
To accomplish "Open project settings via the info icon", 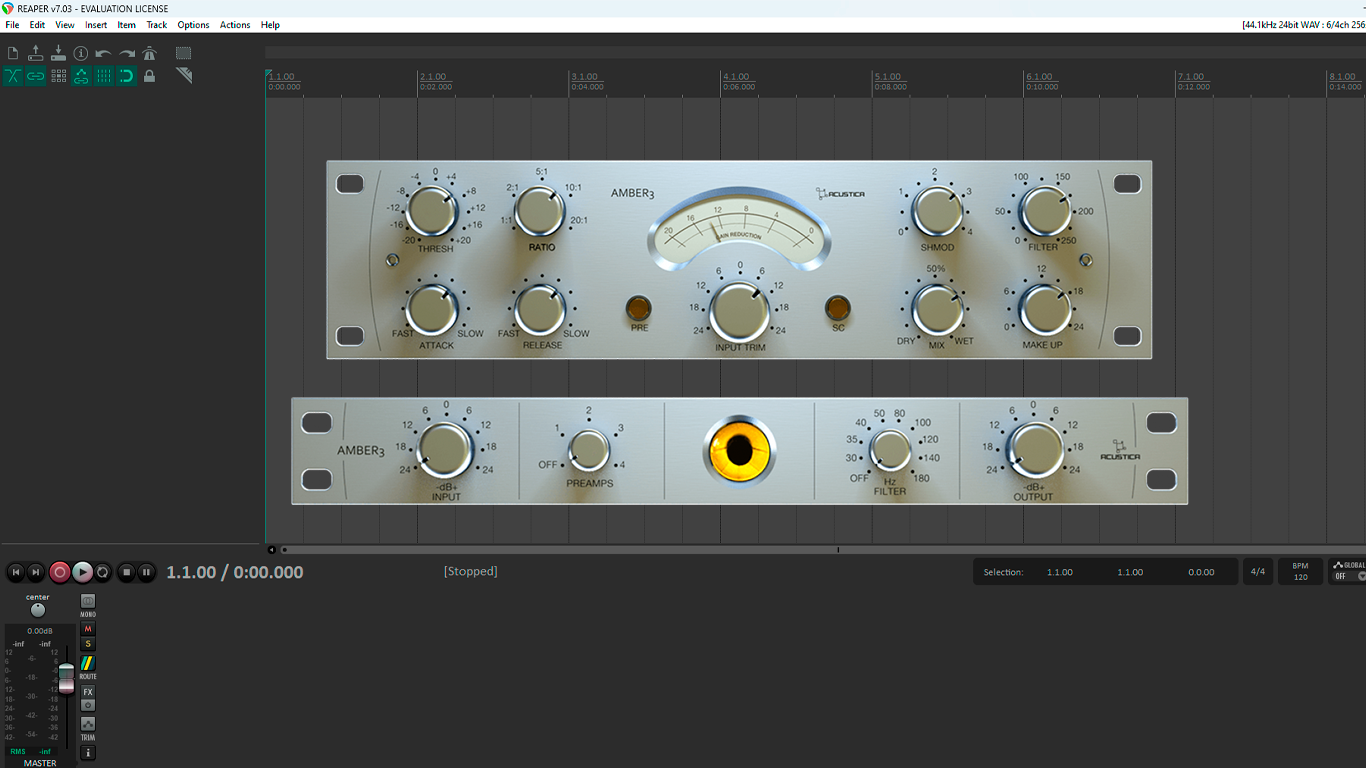I will (x=81, y=53).
